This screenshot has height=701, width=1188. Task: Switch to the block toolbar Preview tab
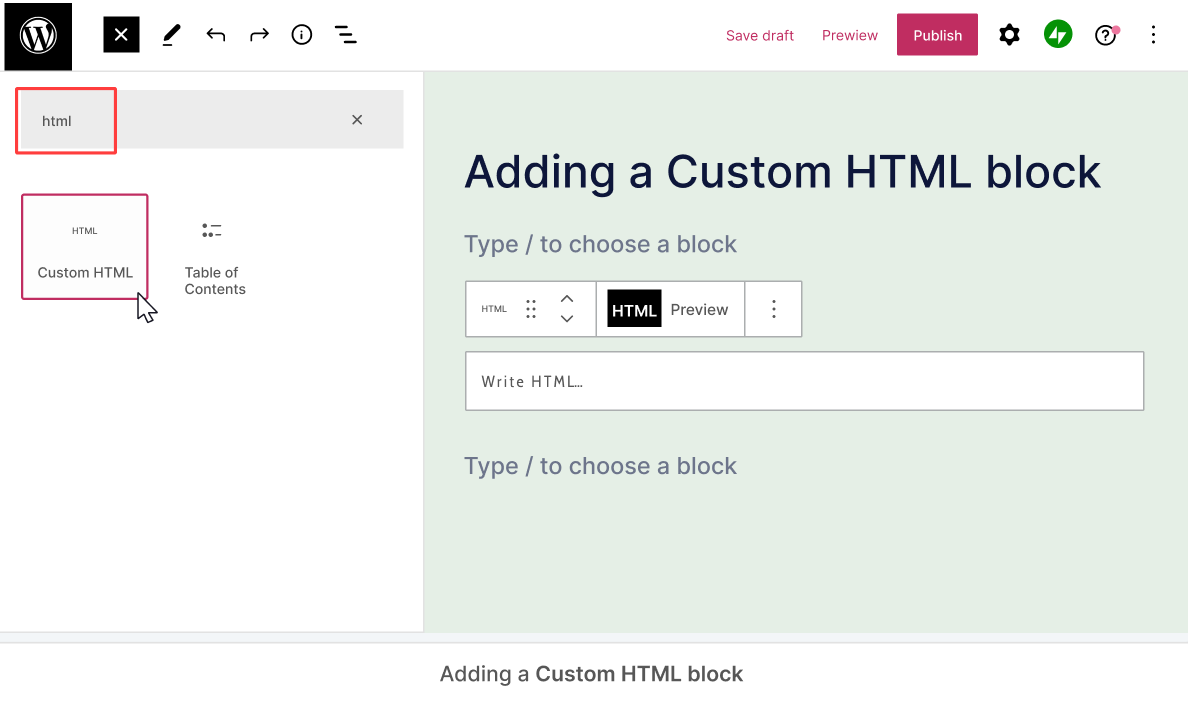coord(699,309)
